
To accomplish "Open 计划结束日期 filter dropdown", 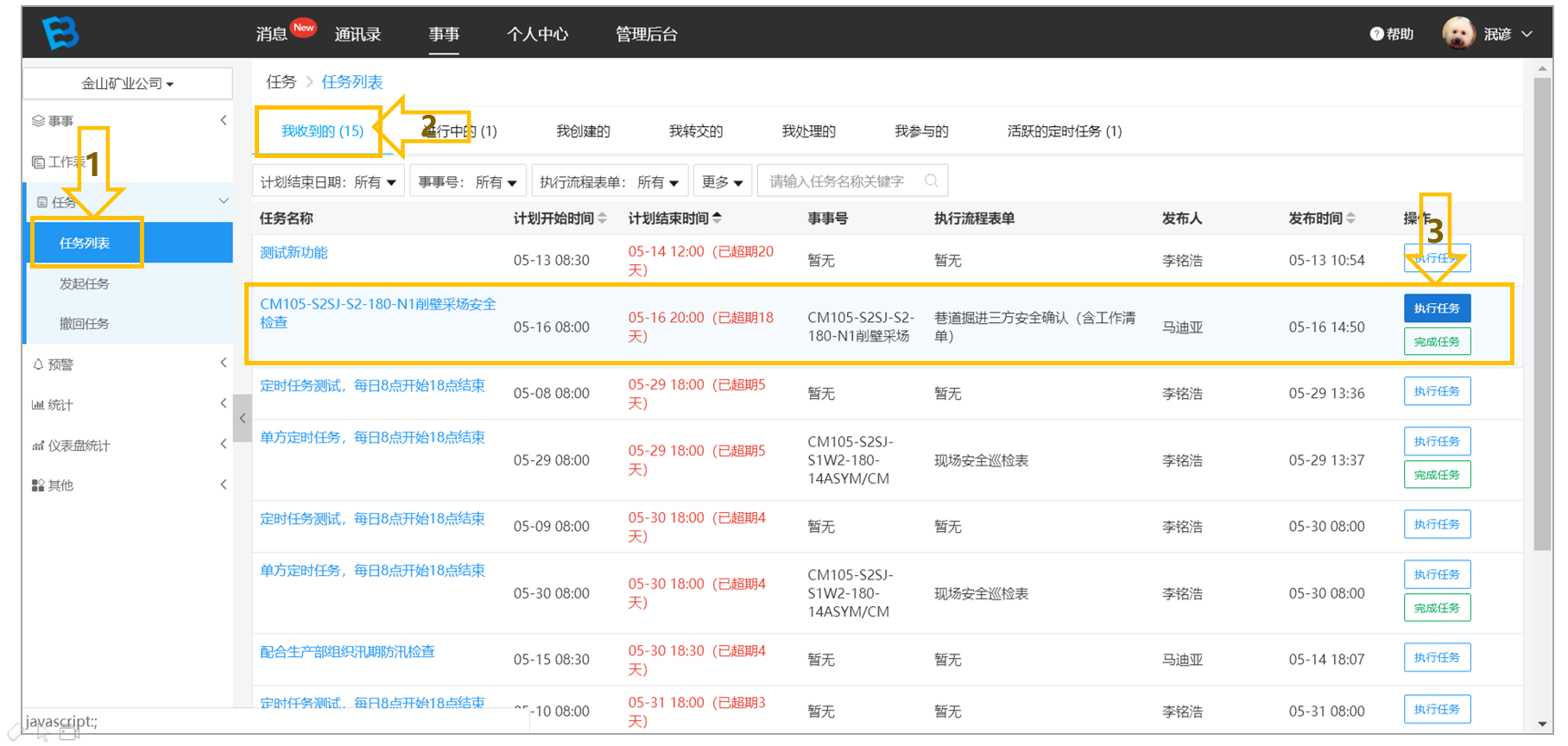I will click(x=328, y=181).
